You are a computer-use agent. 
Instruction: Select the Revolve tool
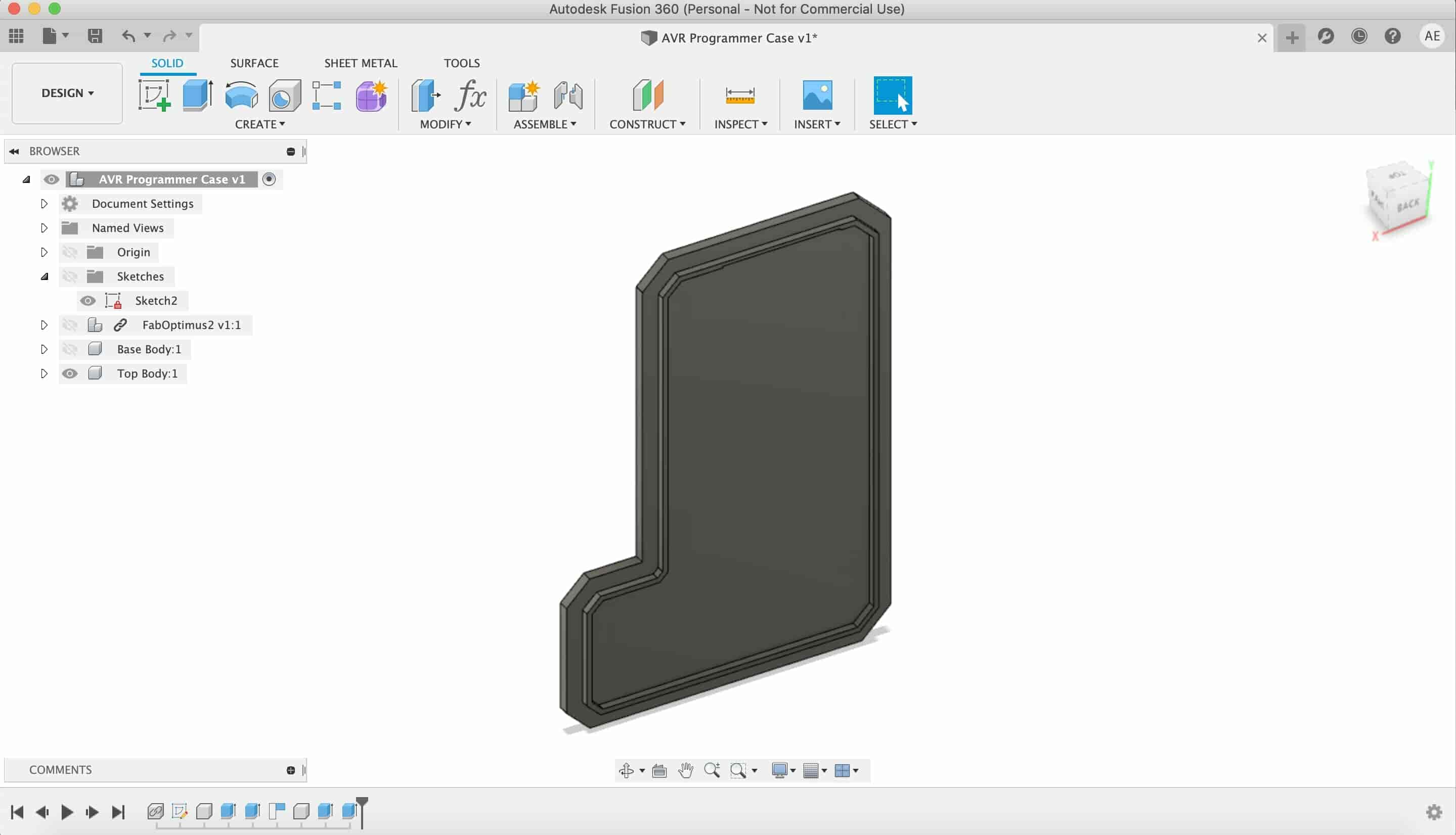pos(242,95)
